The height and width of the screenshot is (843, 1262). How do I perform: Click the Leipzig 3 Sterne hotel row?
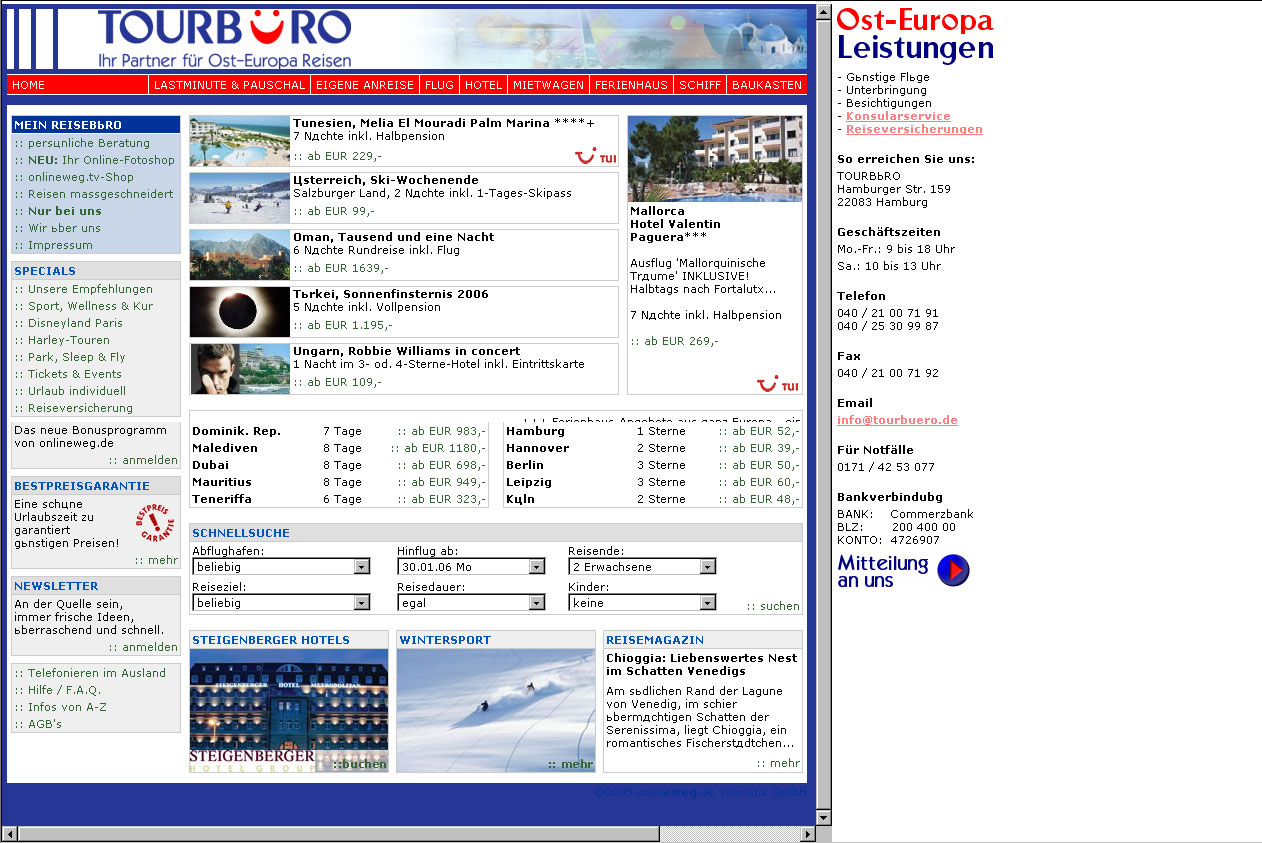click(x=653, y=482)
